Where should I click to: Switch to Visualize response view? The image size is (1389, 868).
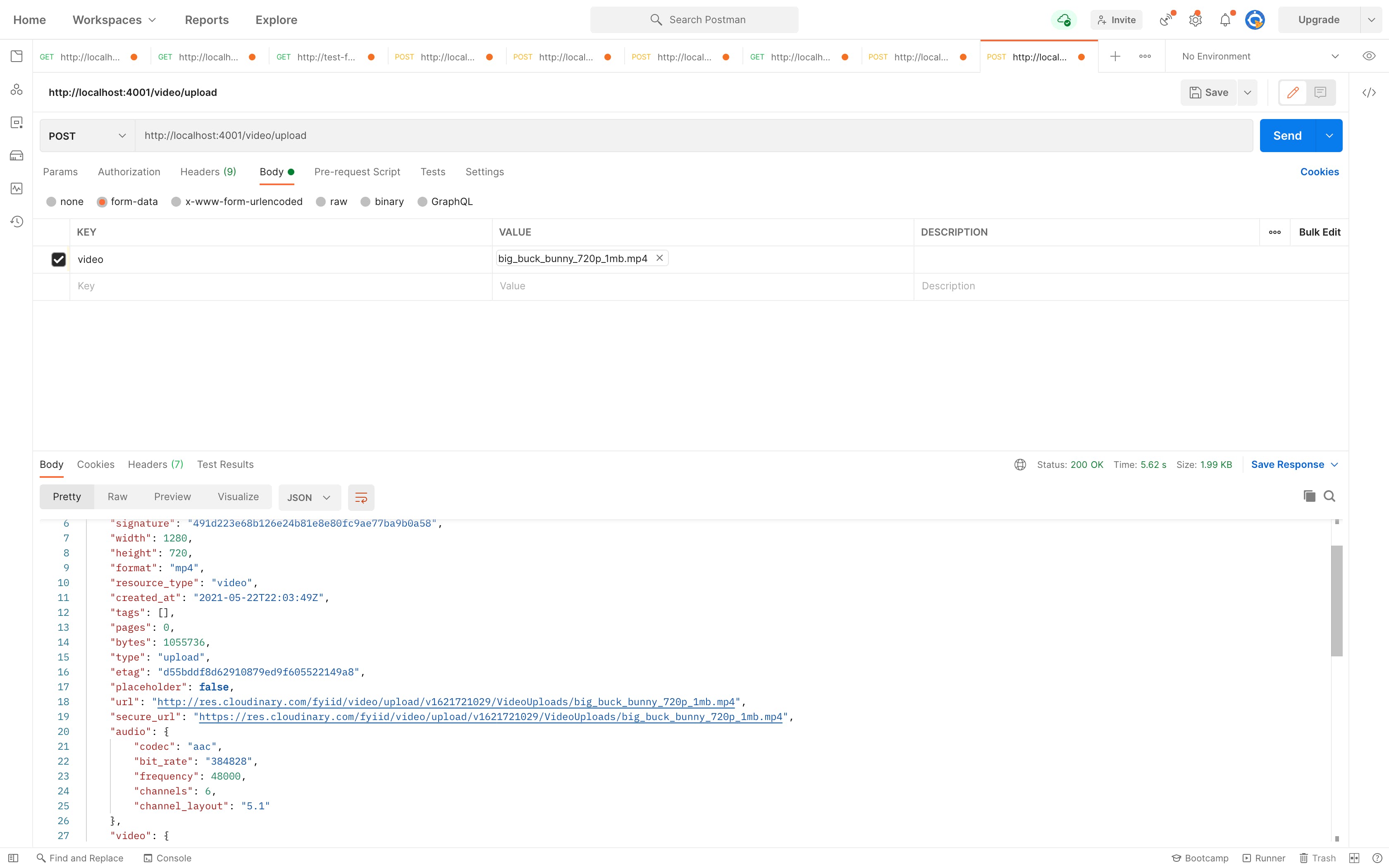[238, 496]
